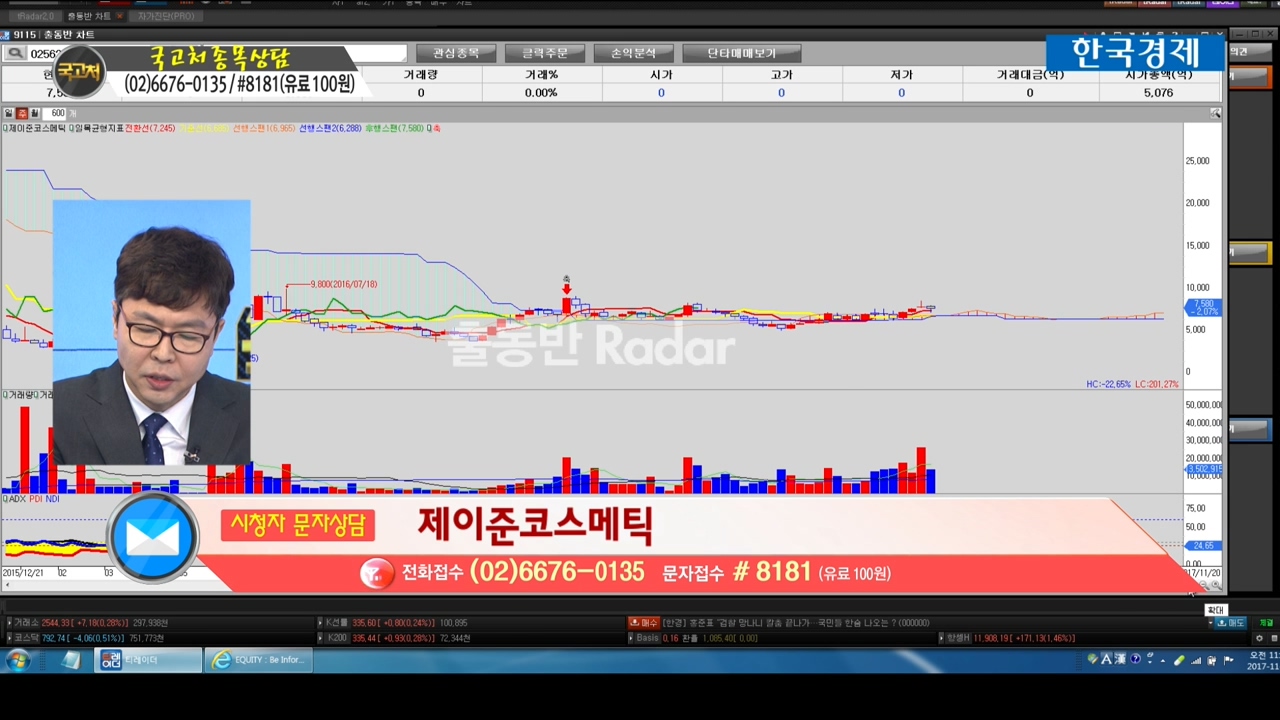Screen dimensions: 1280x720
Task: Select the 월 (monthly) period toggle
Action: (34, 114)
